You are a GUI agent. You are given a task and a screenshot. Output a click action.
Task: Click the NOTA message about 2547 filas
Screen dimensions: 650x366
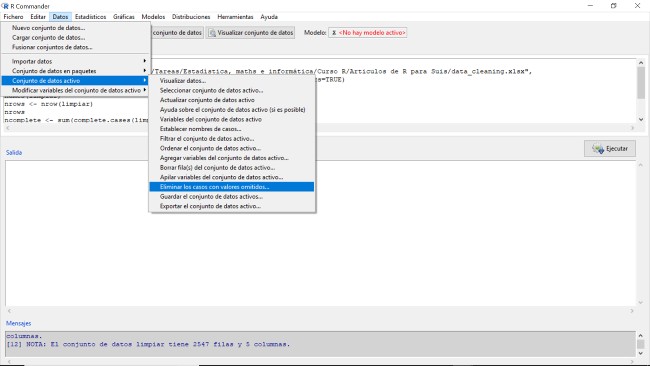[x=148, y=344]
